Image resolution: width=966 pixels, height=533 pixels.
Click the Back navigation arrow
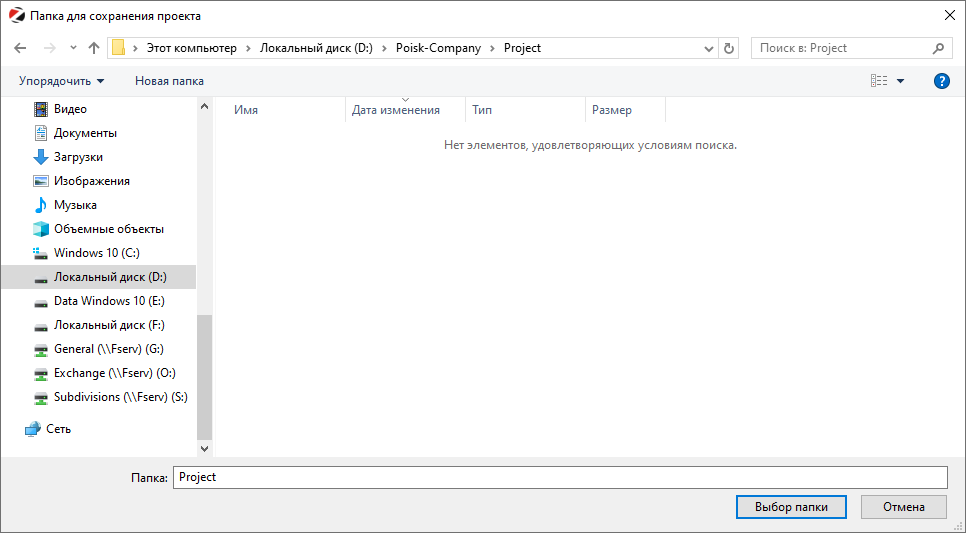click(x=20, y=48)
